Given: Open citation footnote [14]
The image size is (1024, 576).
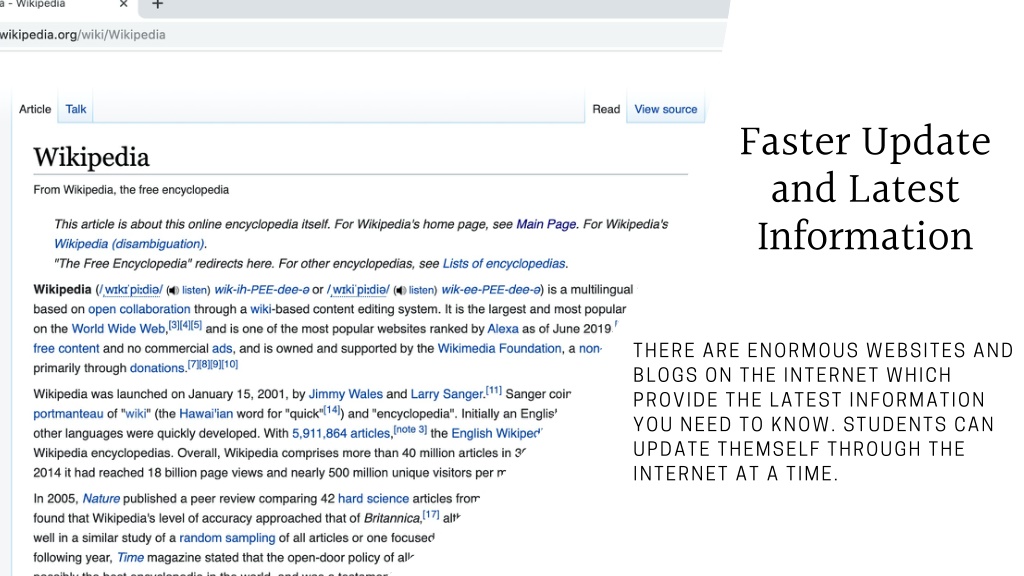Looking at the screenshot, I should (x=332, y=410).
